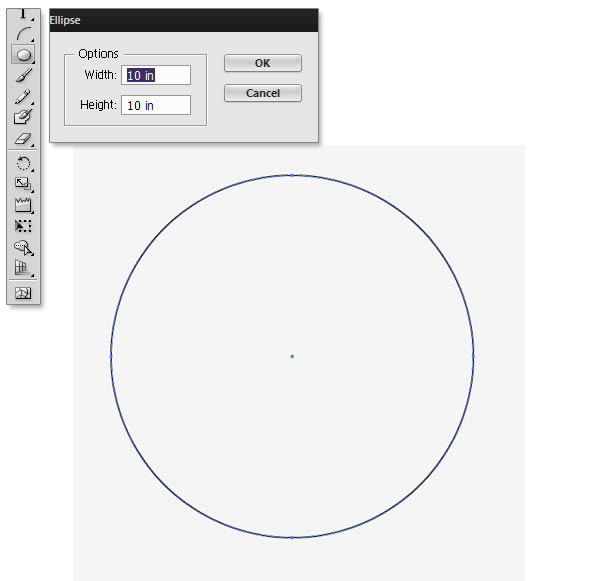The height and width of the screenshot is (581, 600).
Task: Confirm the Ellipse dialog with OK
Action: (x=263, y=63)
